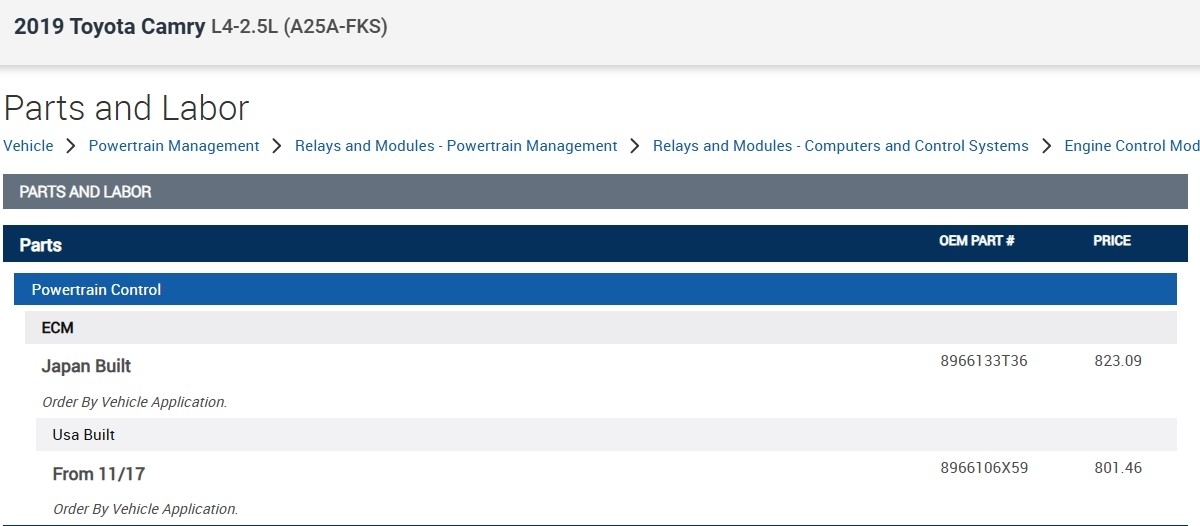The image size is (1200, 526).
Task: Go to Powertrain Management breadcrumb
Action: 174,146
